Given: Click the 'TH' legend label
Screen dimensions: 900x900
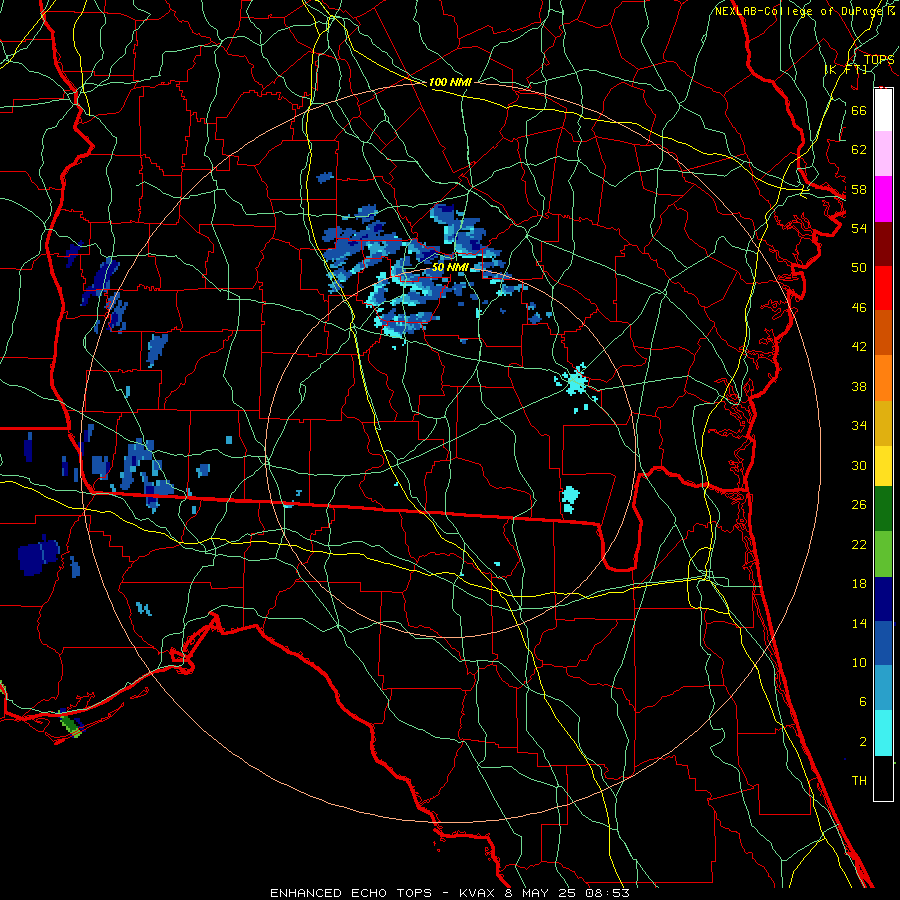Looking at the screenshot, I should pyautogui.click(x=859, y=781).
